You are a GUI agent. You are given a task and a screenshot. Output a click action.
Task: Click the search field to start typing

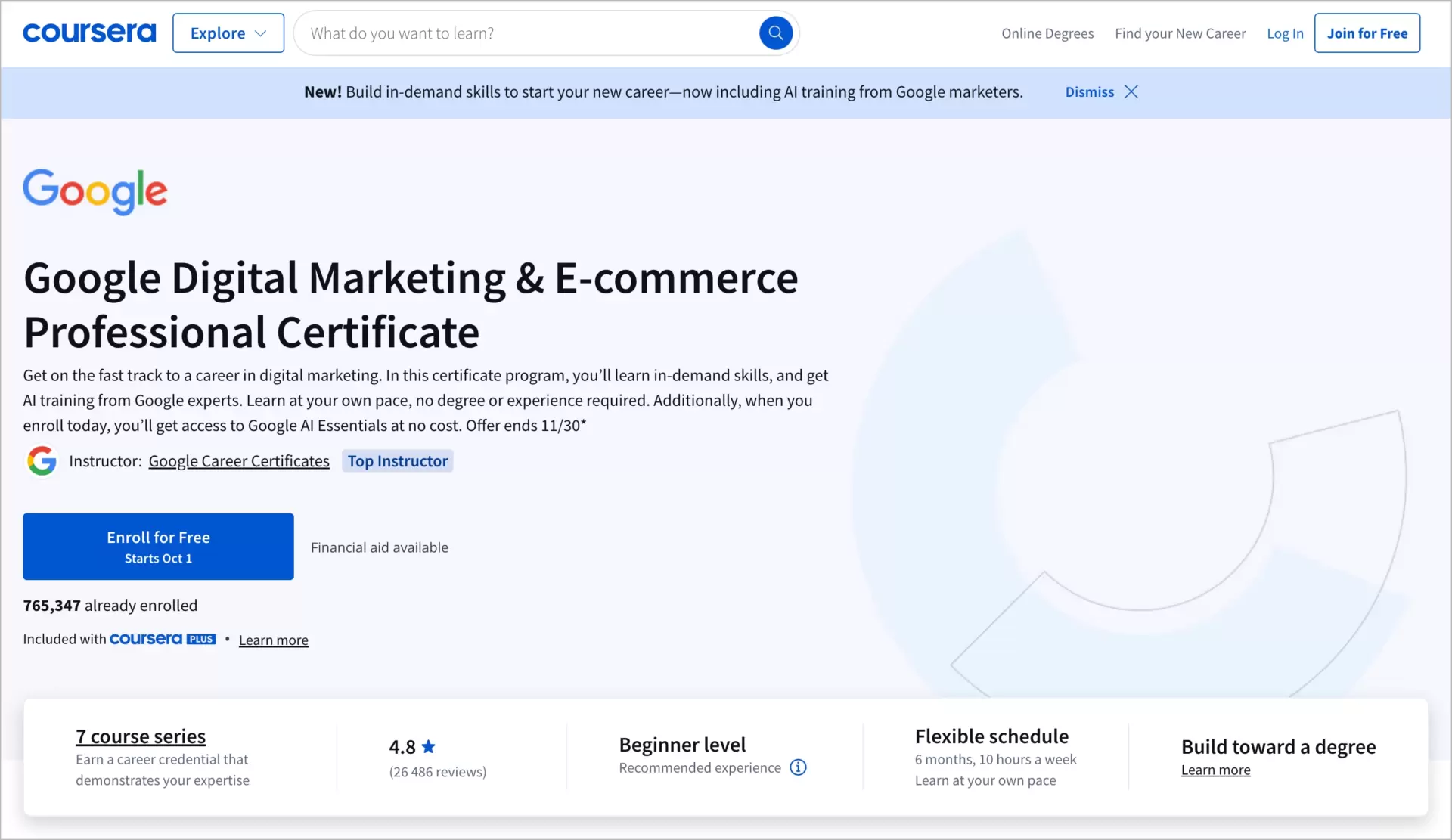point(529,33)
